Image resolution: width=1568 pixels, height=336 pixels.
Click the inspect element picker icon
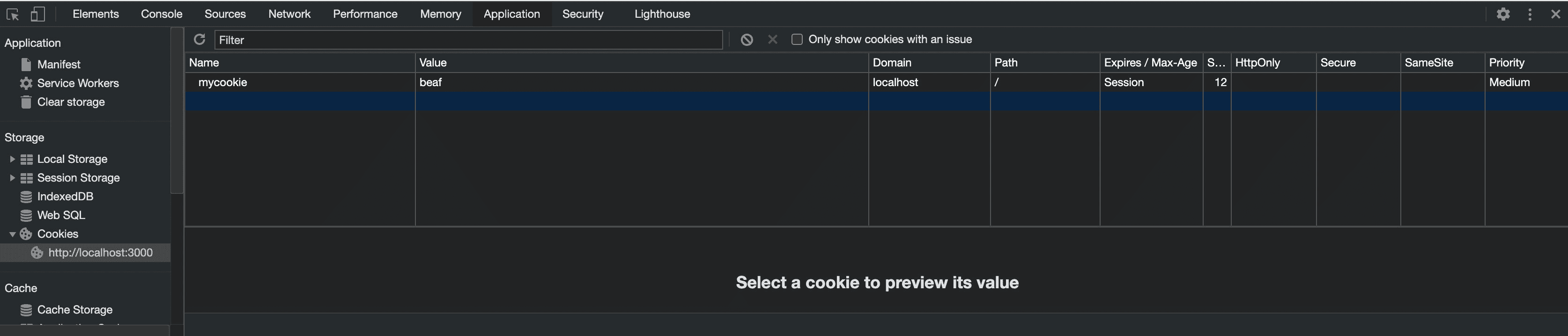tap(13, 14)
